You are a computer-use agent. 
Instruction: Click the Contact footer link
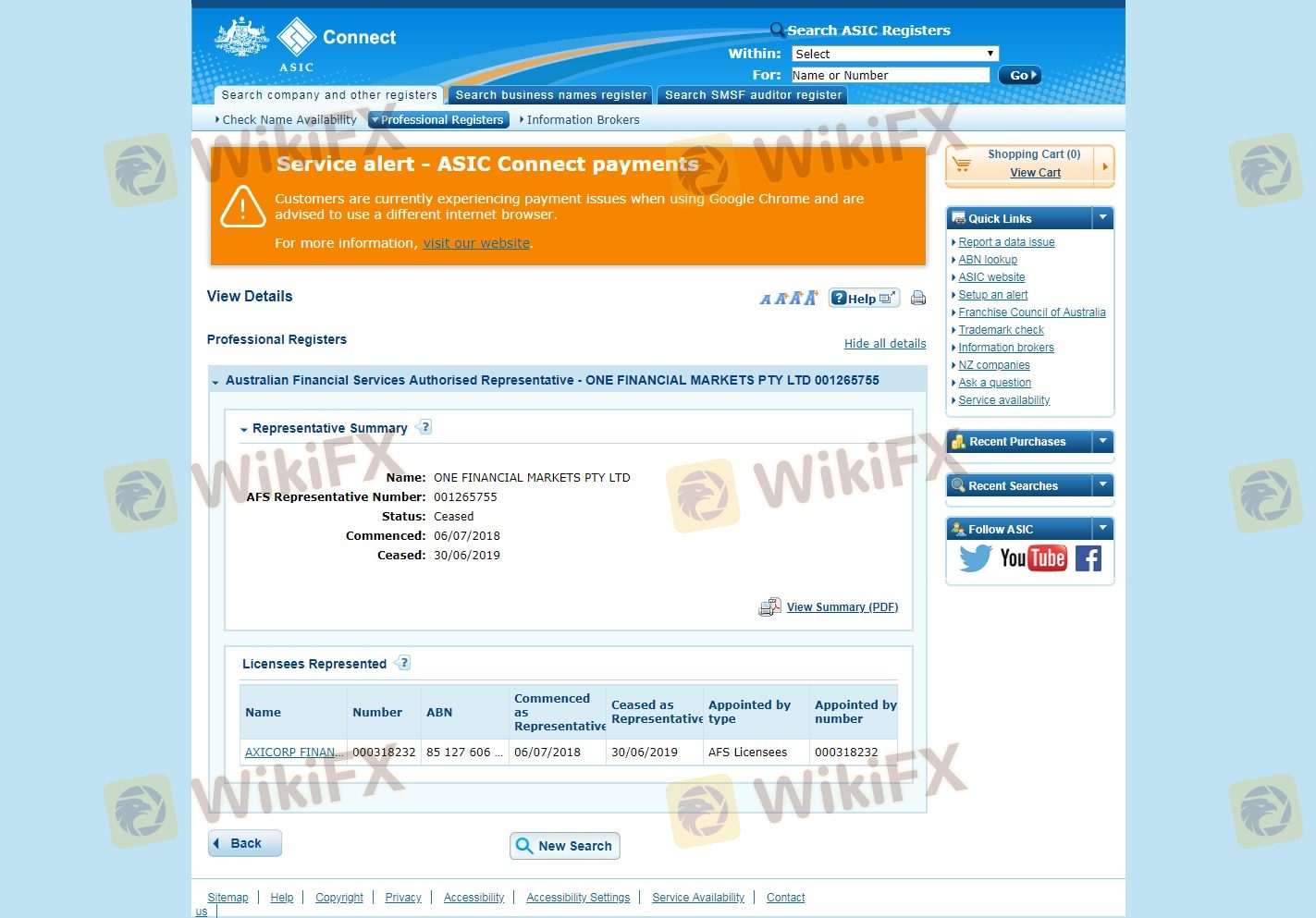click(x=786, y=898)
